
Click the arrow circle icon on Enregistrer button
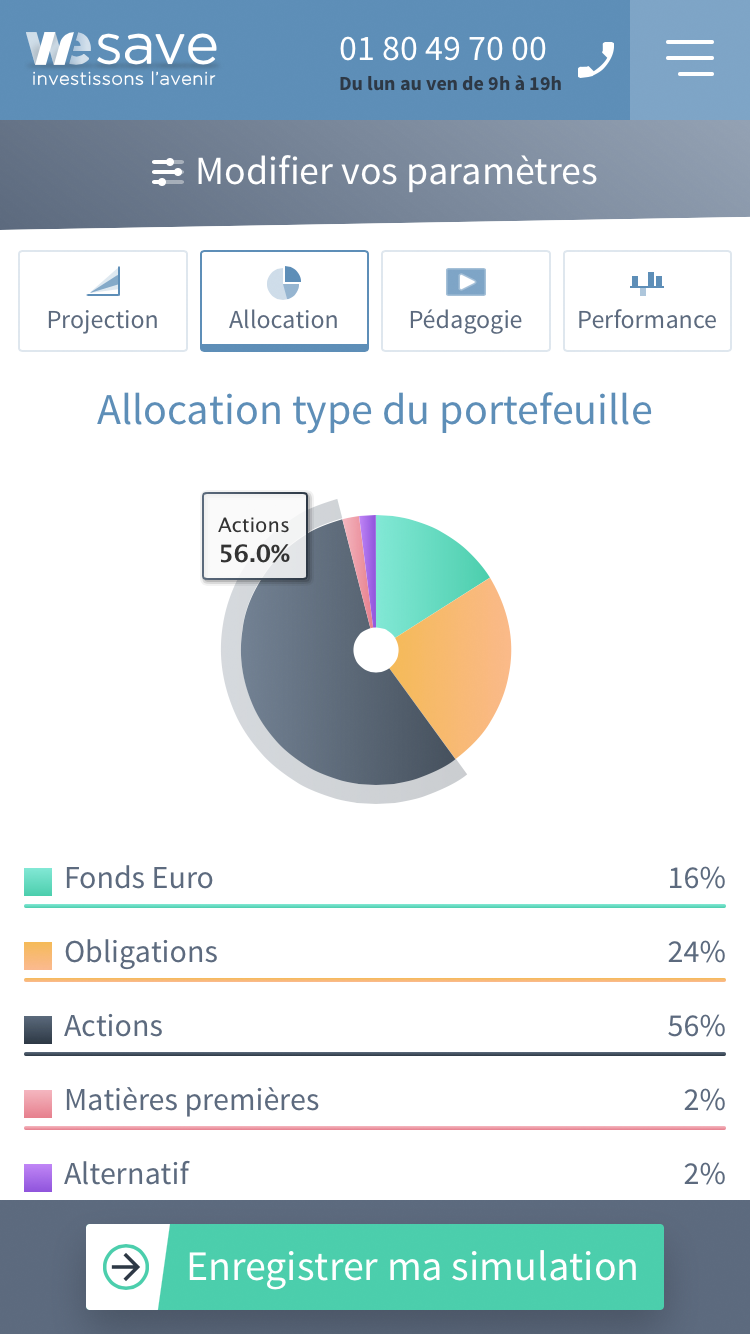pos(126,1267)
